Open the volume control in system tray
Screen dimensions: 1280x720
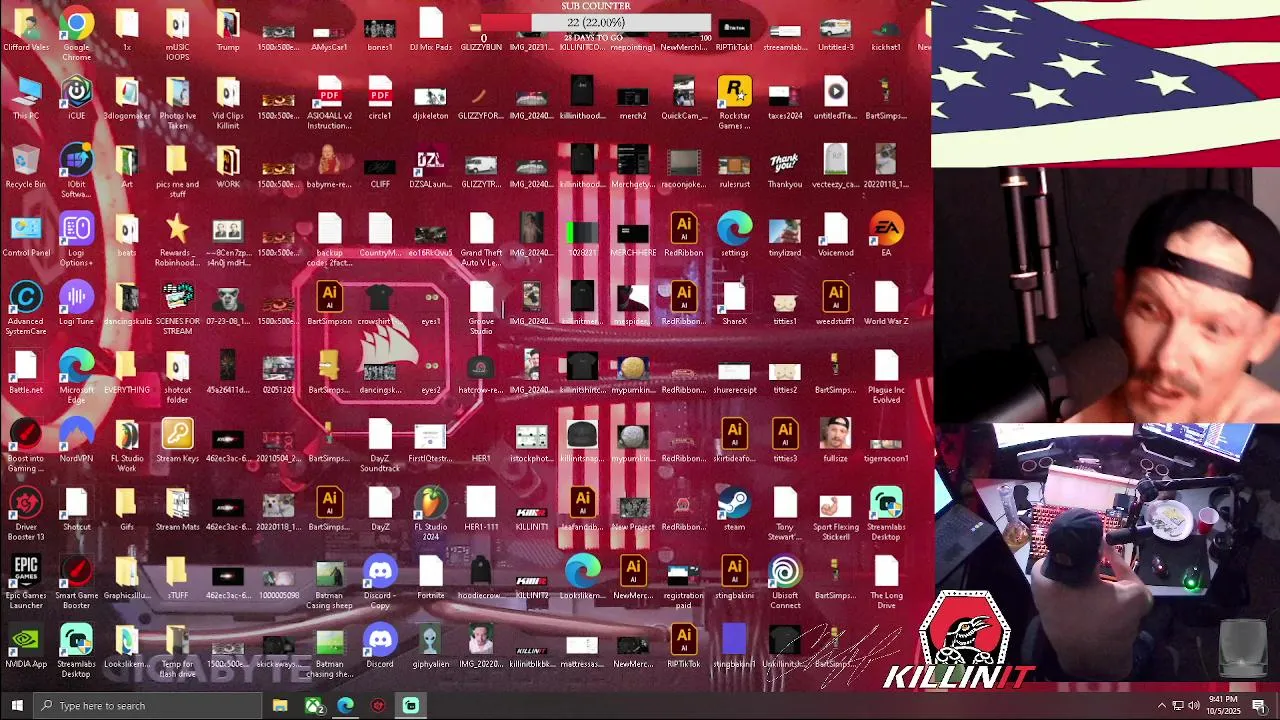tap(1194, 706)
